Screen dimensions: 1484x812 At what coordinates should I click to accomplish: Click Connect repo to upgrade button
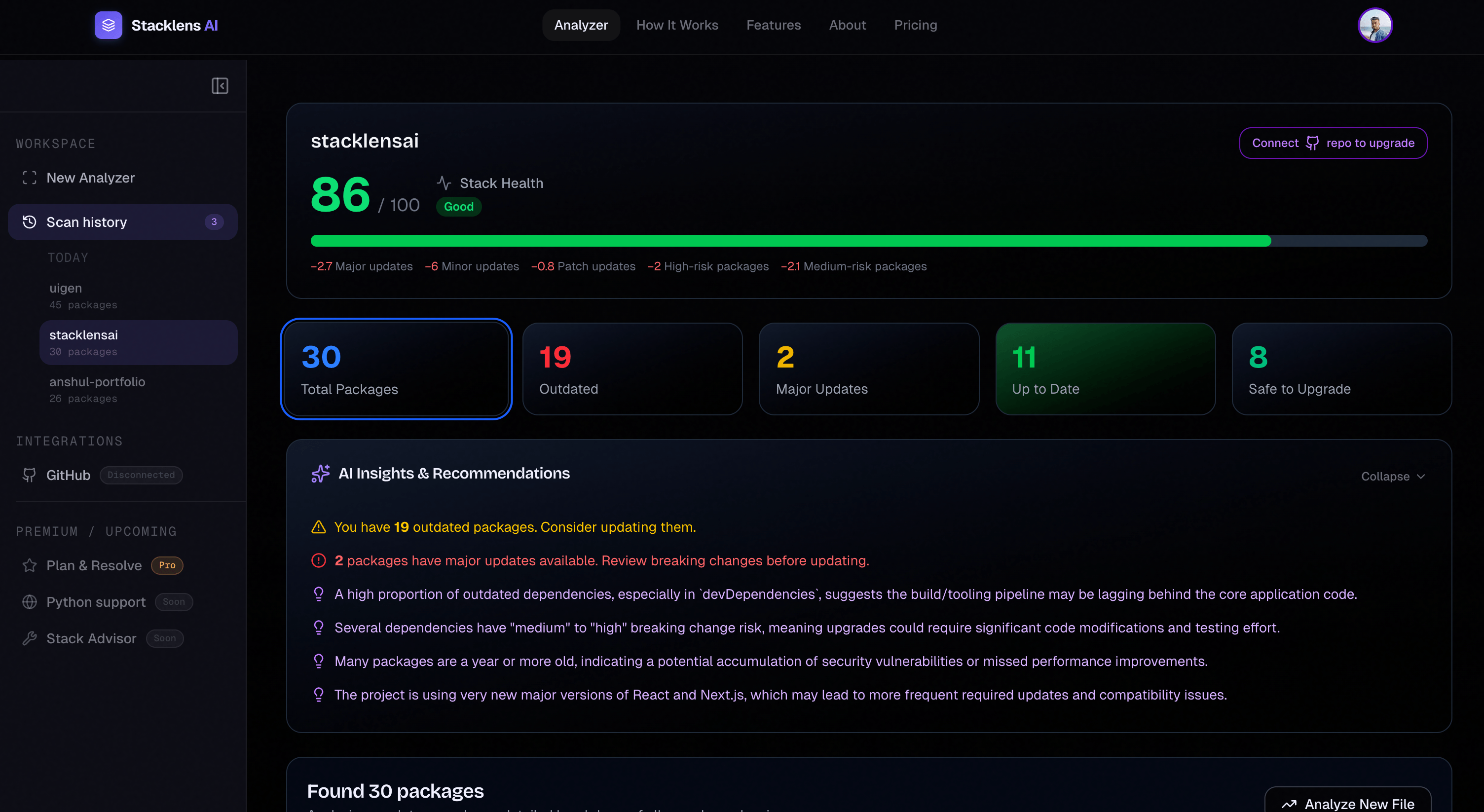(x=1333, y=143)
